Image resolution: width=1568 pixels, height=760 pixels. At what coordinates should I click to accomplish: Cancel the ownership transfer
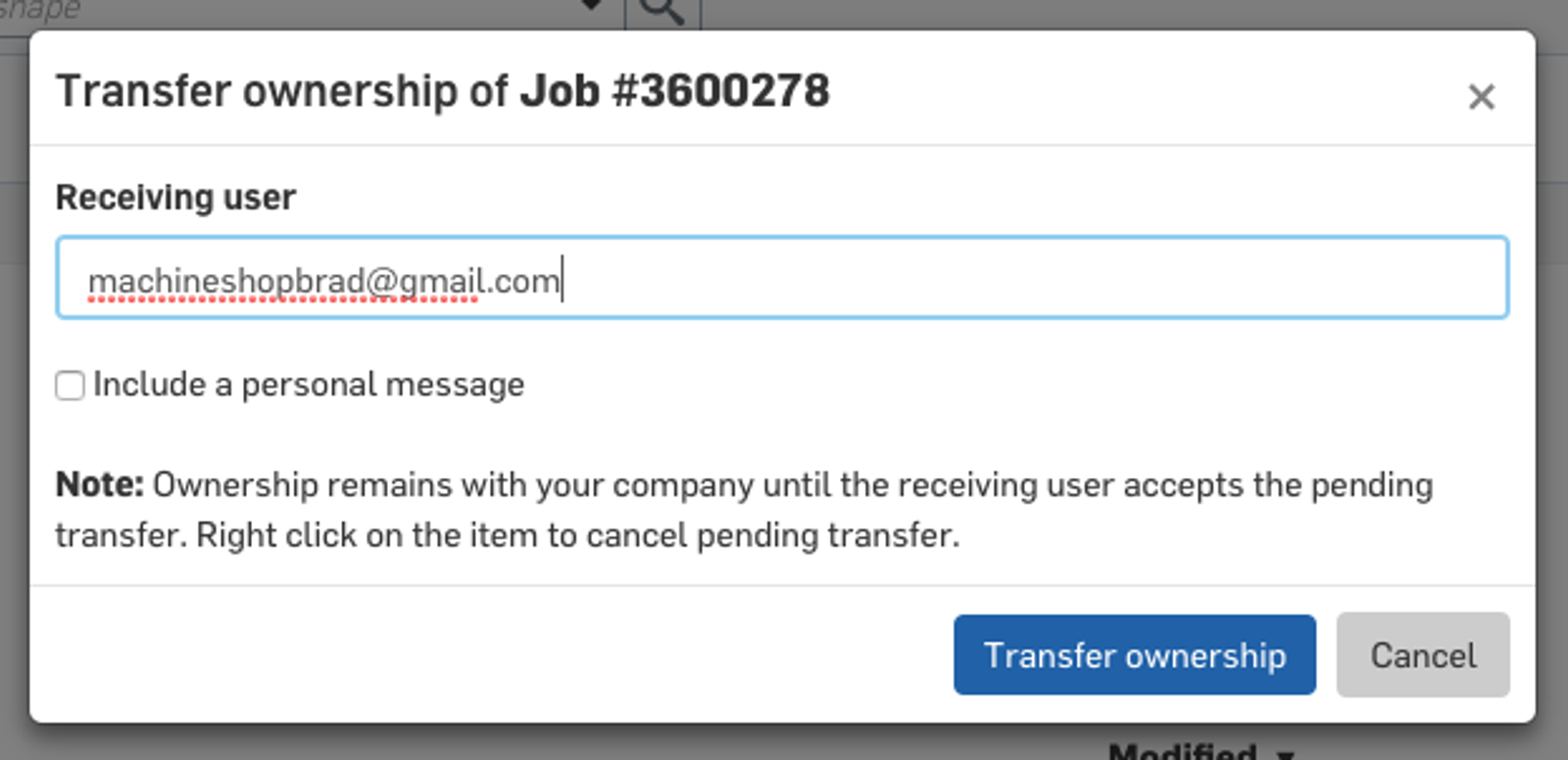1422,655
